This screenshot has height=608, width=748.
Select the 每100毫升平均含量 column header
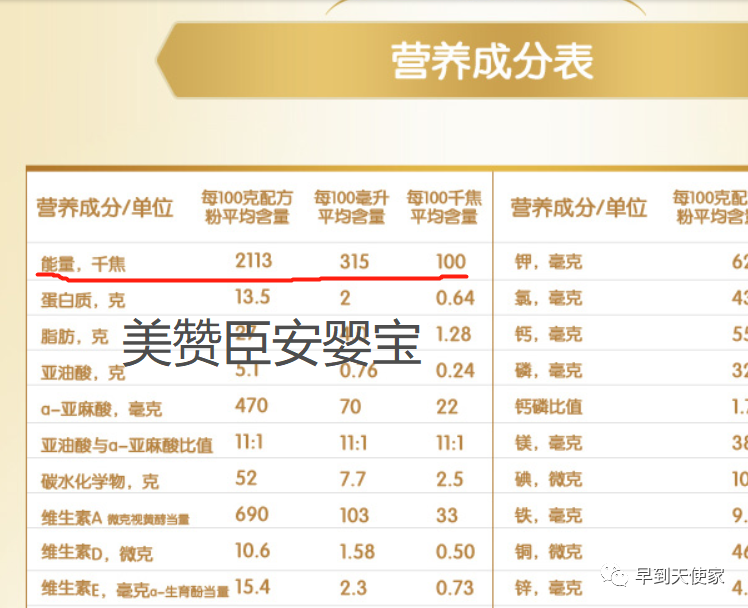pos(352,207)
